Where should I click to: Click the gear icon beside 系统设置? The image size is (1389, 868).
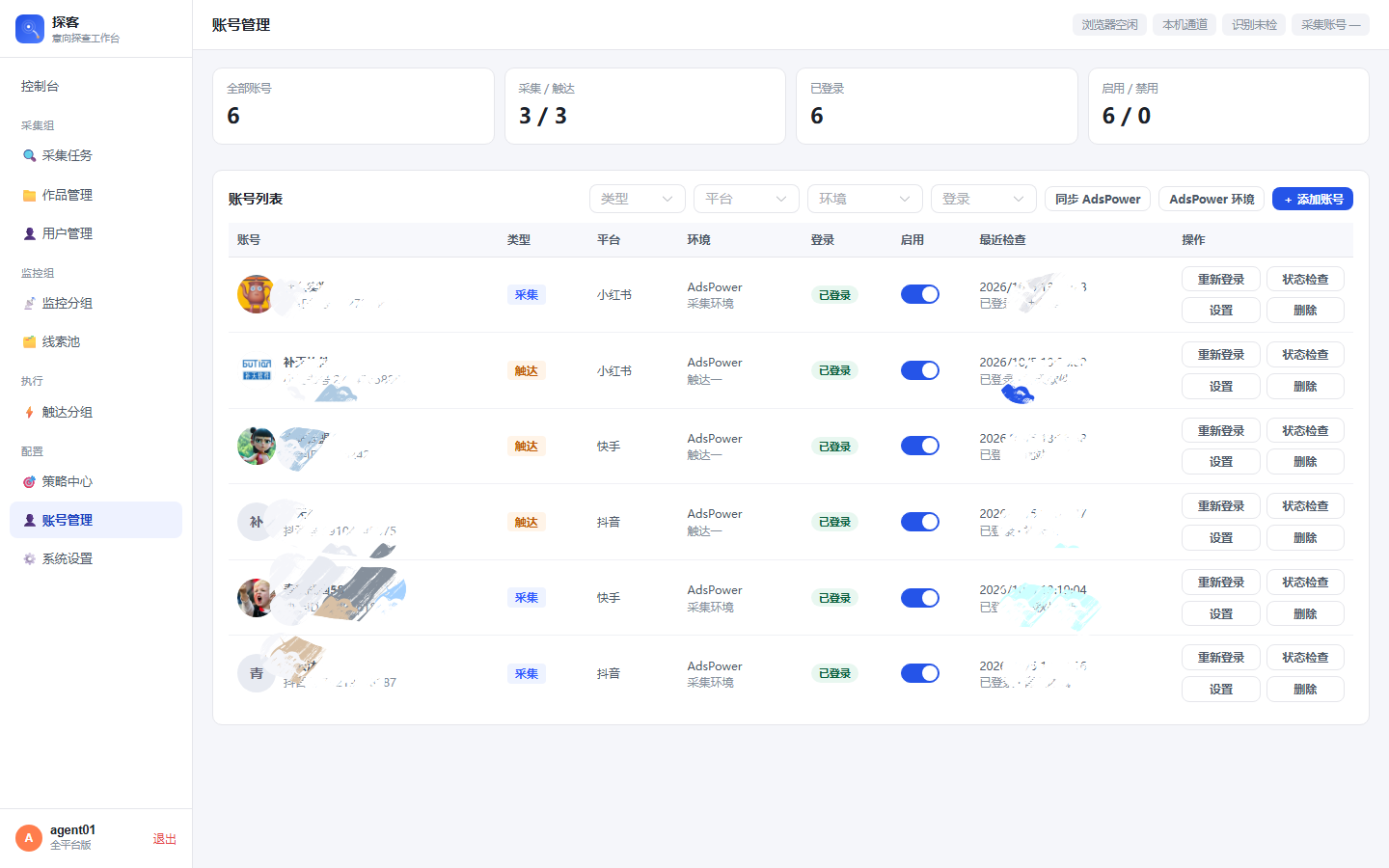[30, 558]
